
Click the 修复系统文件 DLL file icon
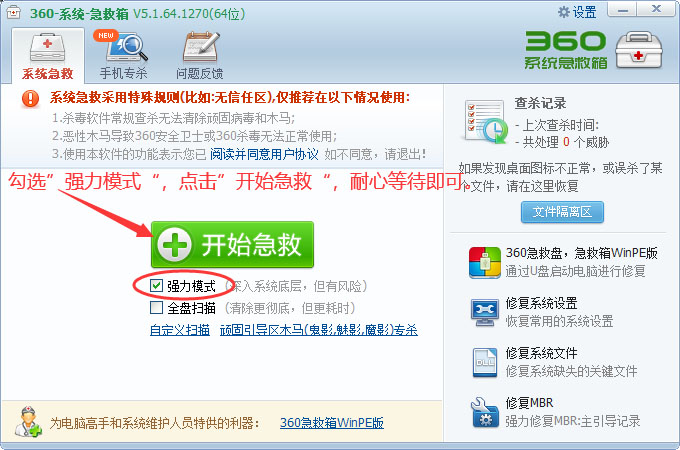tap(484, 362)
